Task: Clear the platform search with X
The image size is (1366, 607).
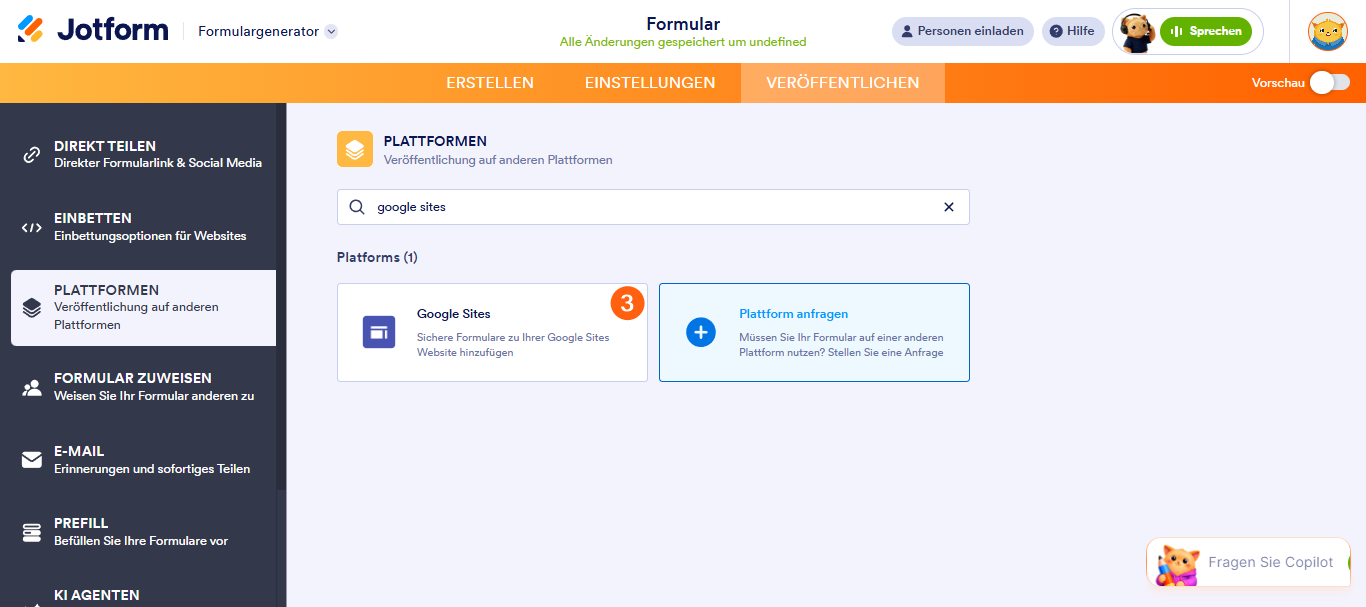Action: (949, 207)
